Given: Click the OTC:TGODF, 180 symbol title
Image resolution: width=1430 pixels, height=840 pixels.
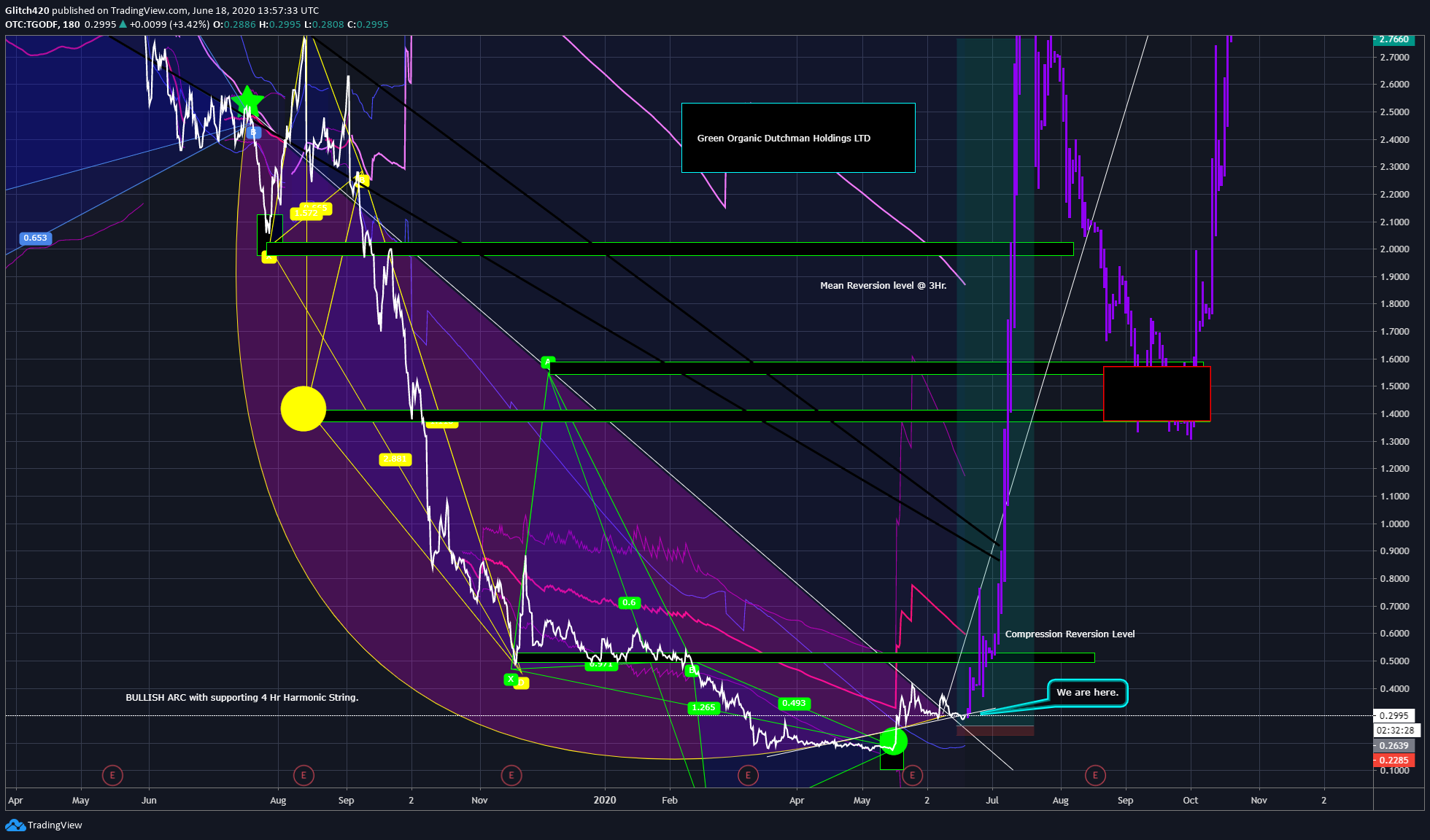Looking at the screenshot, I should 42,25.
